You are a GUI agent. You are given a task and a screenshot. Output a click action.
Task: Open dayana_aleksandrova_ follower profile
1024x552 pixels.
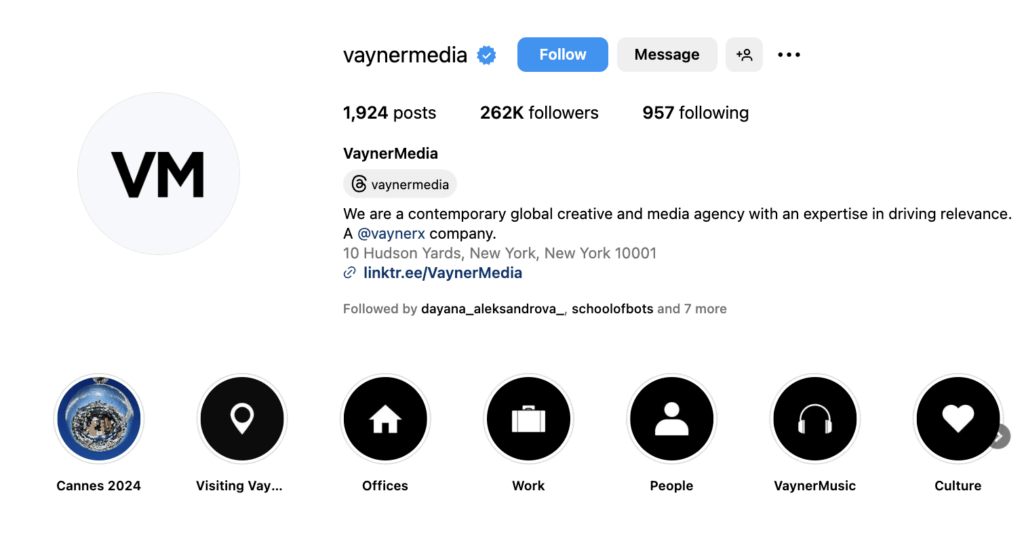[492, 309]
